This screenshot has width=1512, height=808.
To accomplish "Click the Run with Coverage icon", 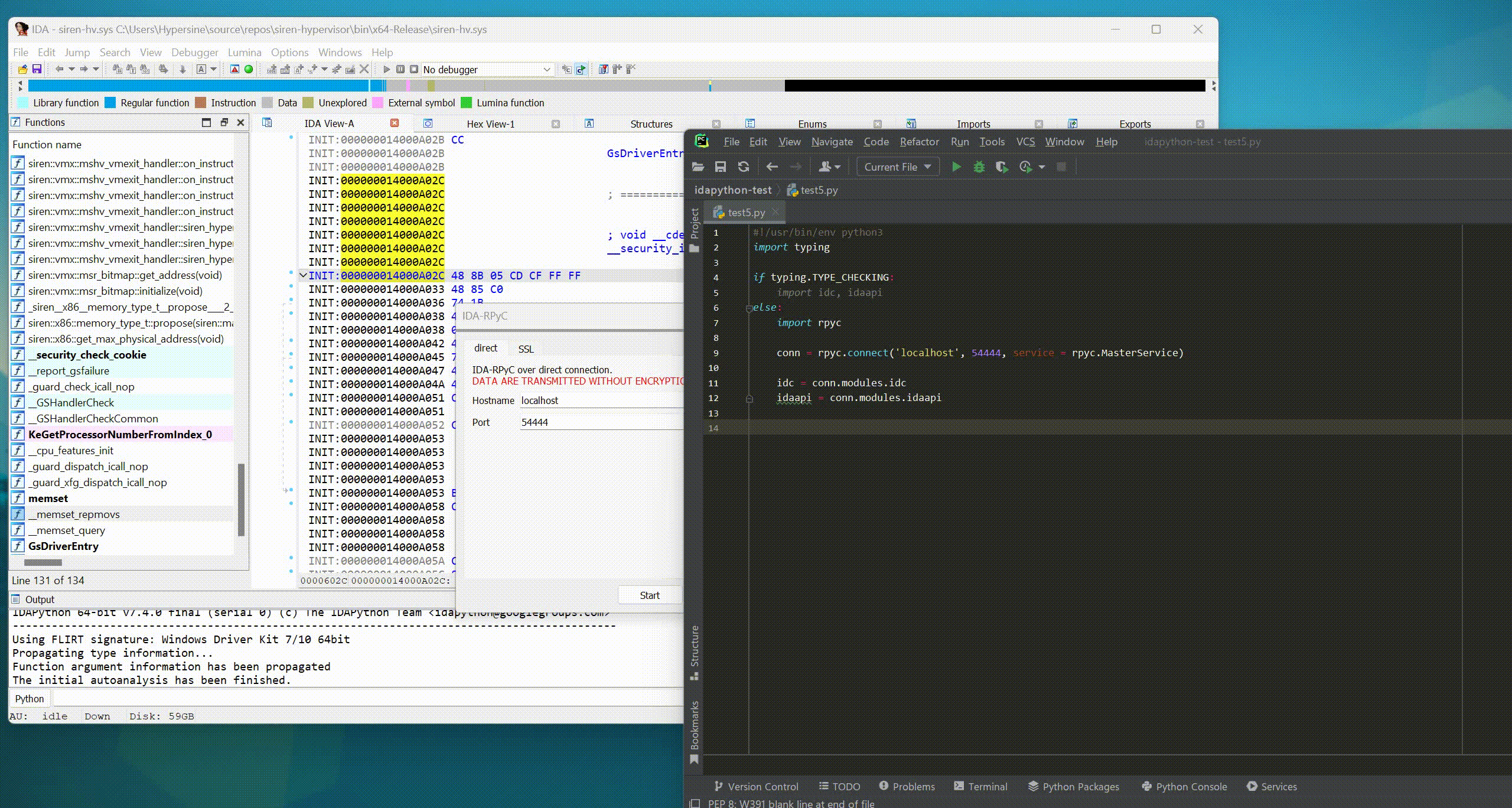I will (1002, 167).
